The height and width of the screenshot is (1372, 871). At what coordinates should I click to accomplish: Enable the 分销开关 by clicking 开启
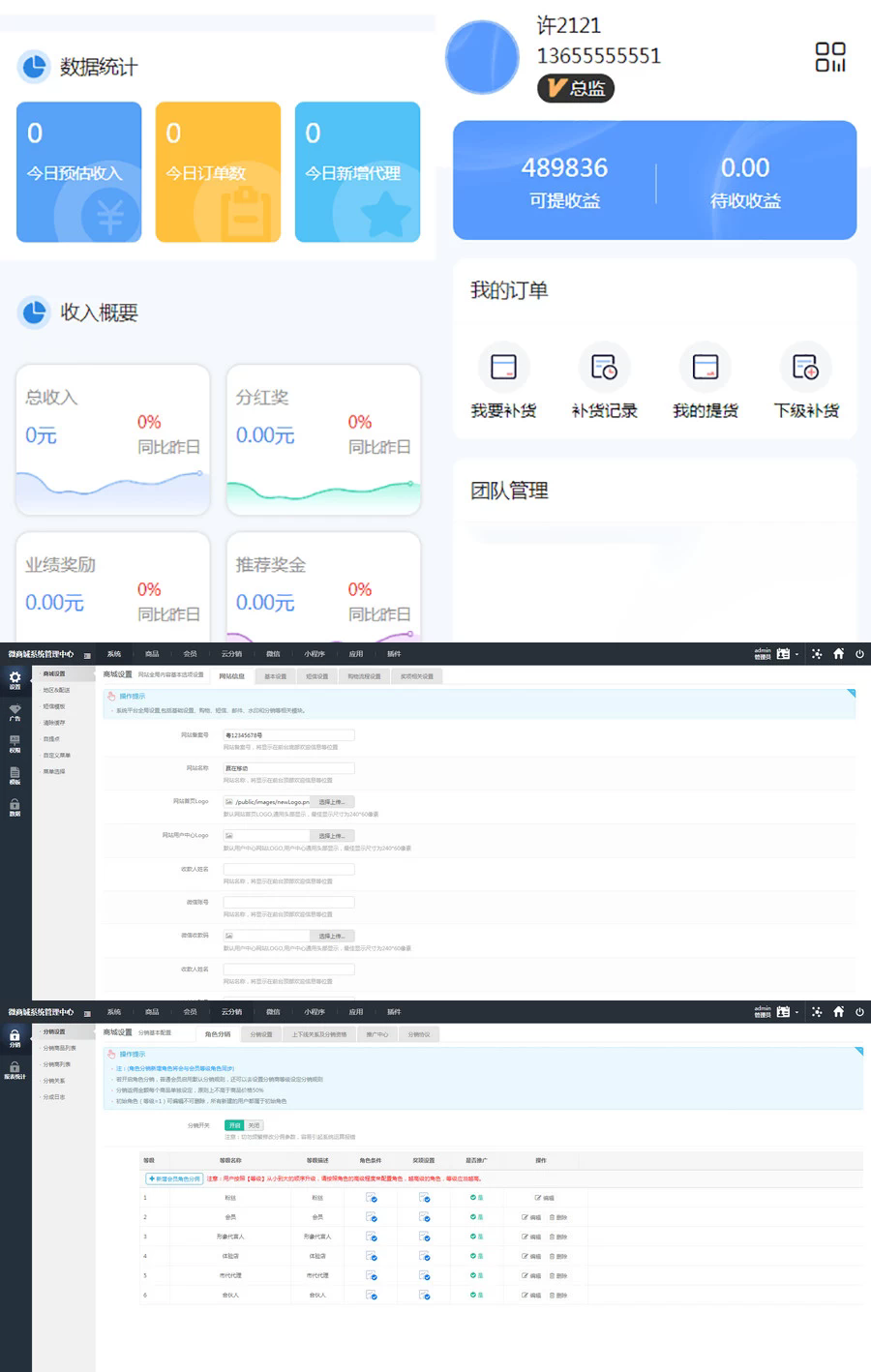[233, 1124]
